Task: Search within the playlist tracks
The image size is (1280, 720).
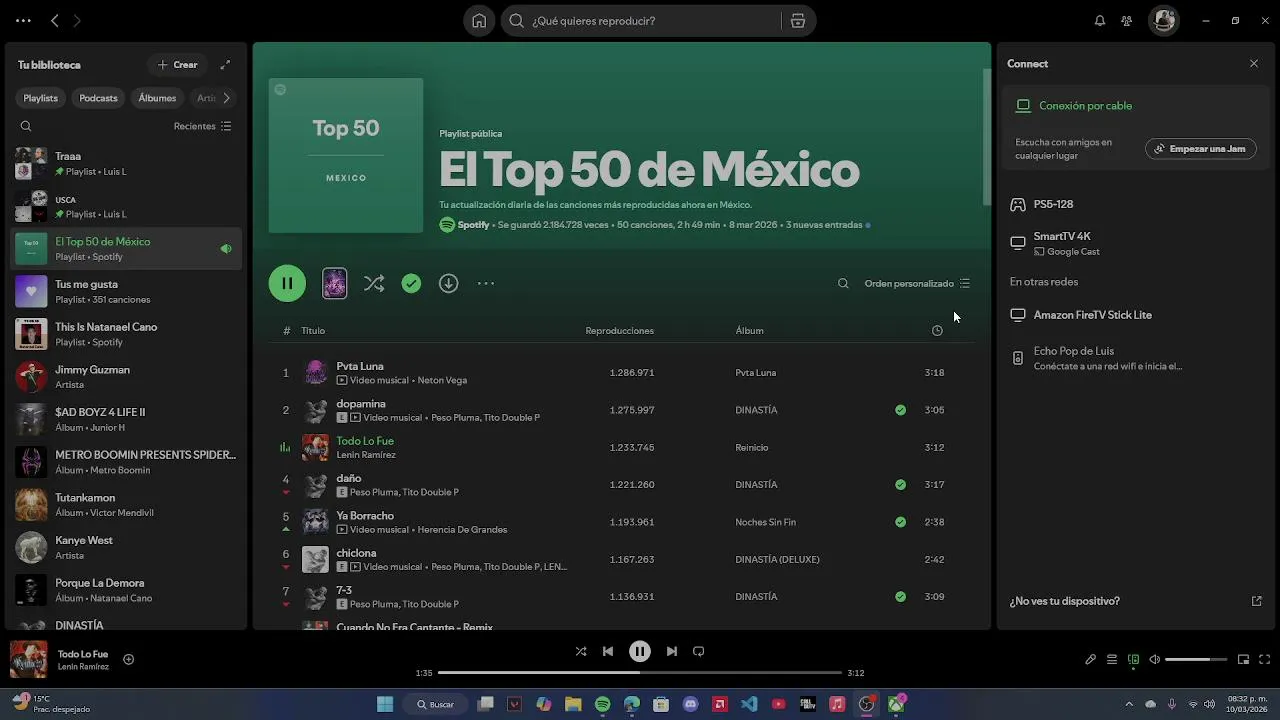Action: pos(843,284)
